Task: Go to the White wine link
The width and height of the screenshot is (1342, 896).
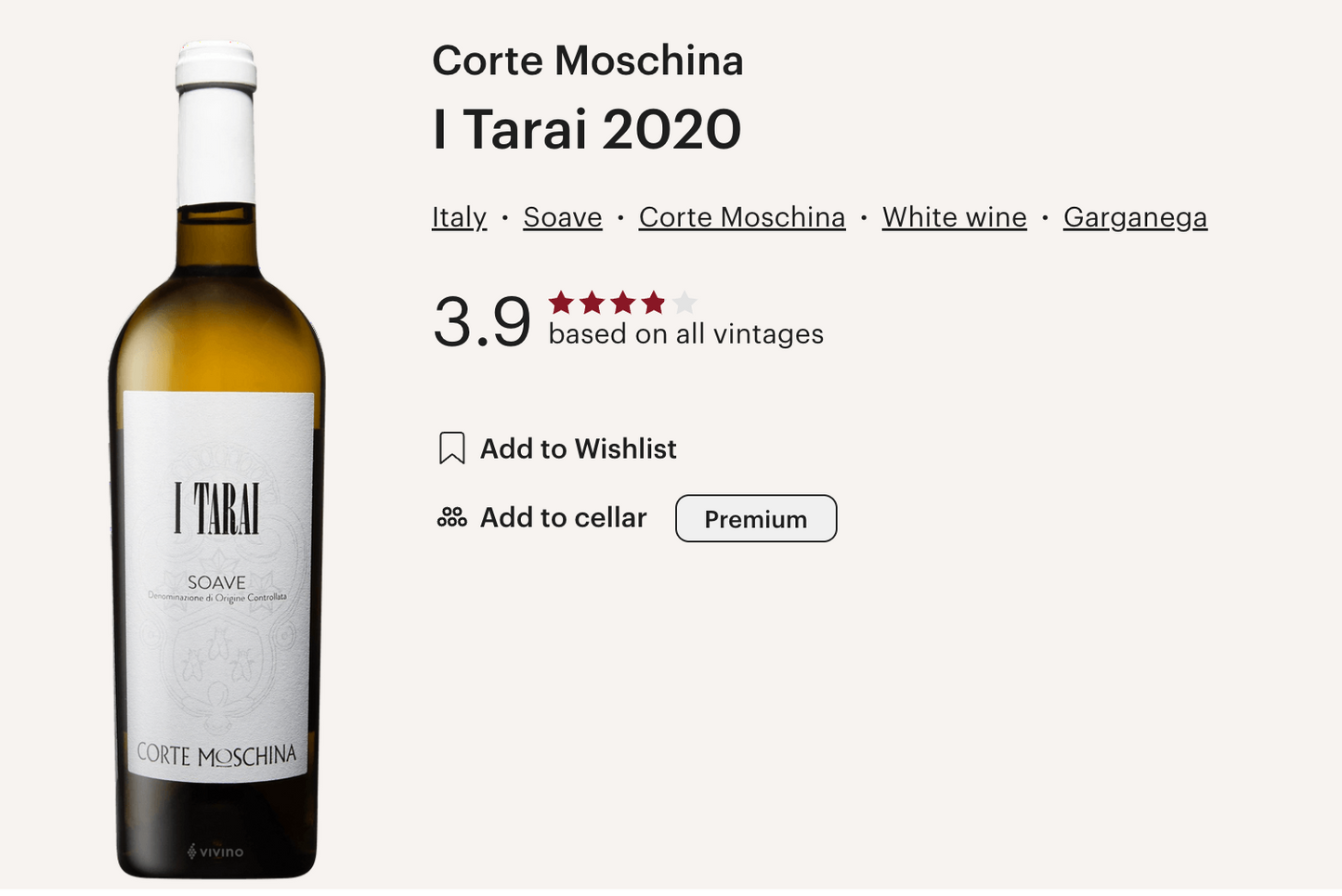Action: [954, 217]
